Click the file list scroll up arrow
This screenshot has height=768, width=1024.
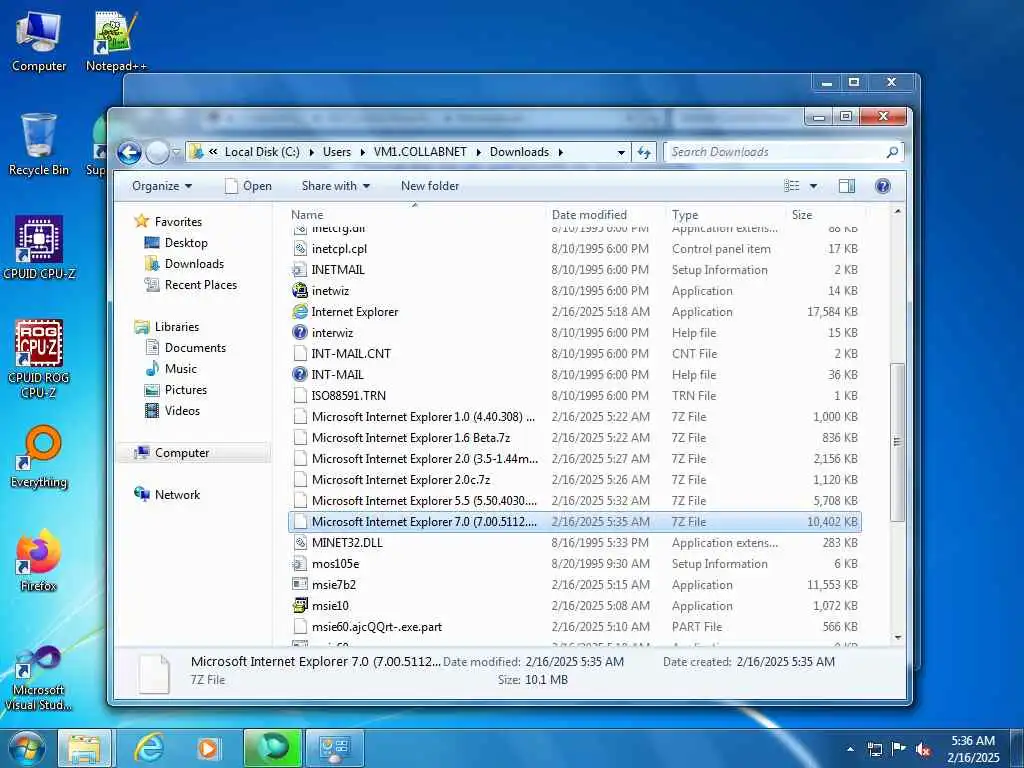click(x=898, y=212)
